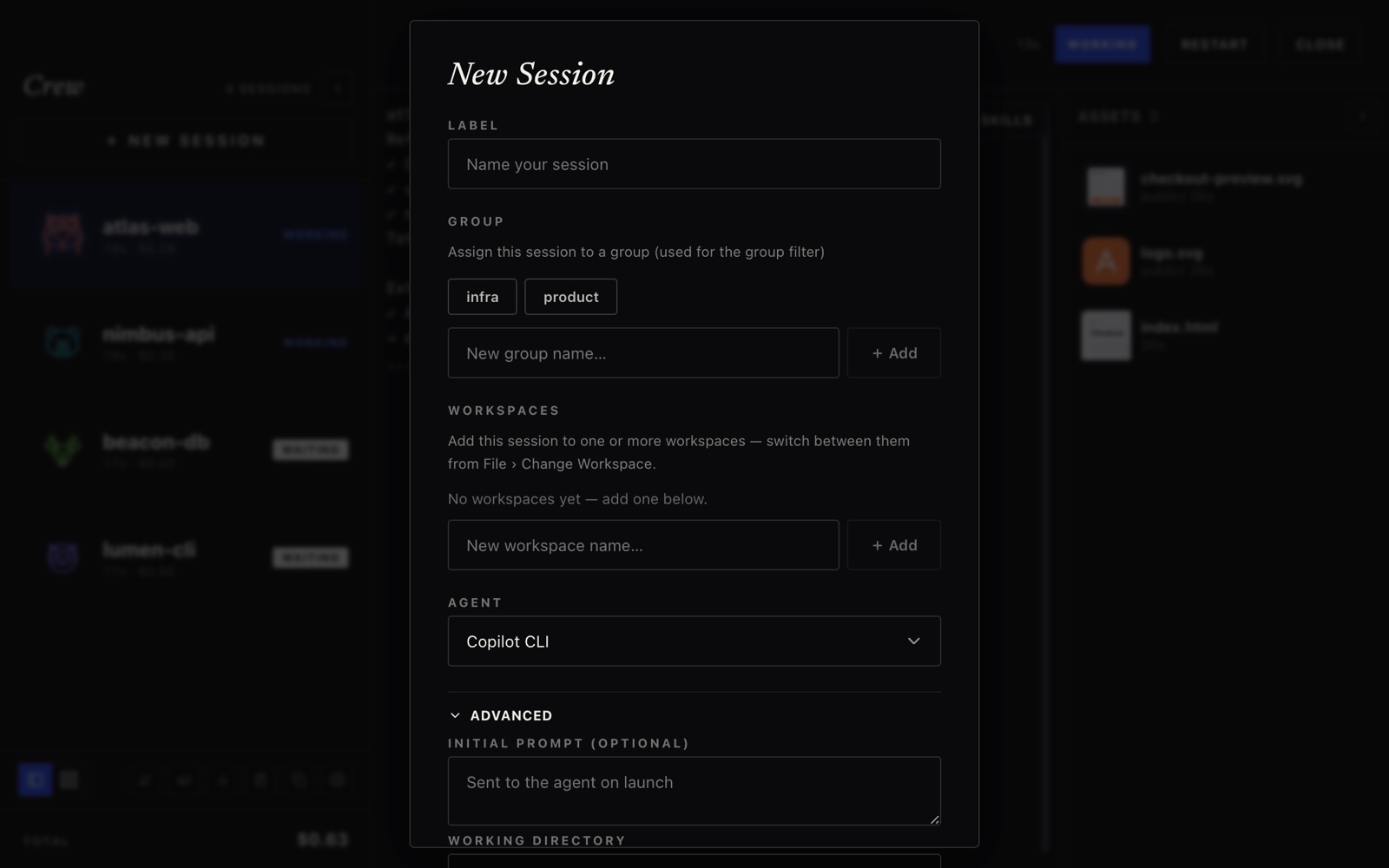Image resolution: width=1389 pixels, height=868 pixels.
Task: Click the beacon-db session avatar icon
Action: [x=63, y=449]
